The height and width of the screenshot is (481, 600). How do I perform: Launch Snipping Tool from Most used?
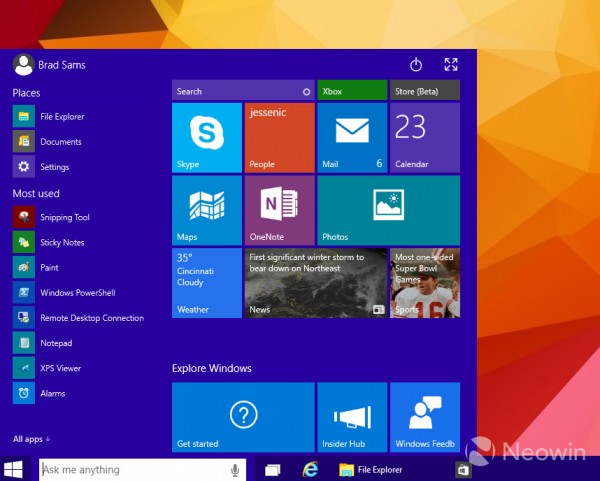tap(64, 217)
